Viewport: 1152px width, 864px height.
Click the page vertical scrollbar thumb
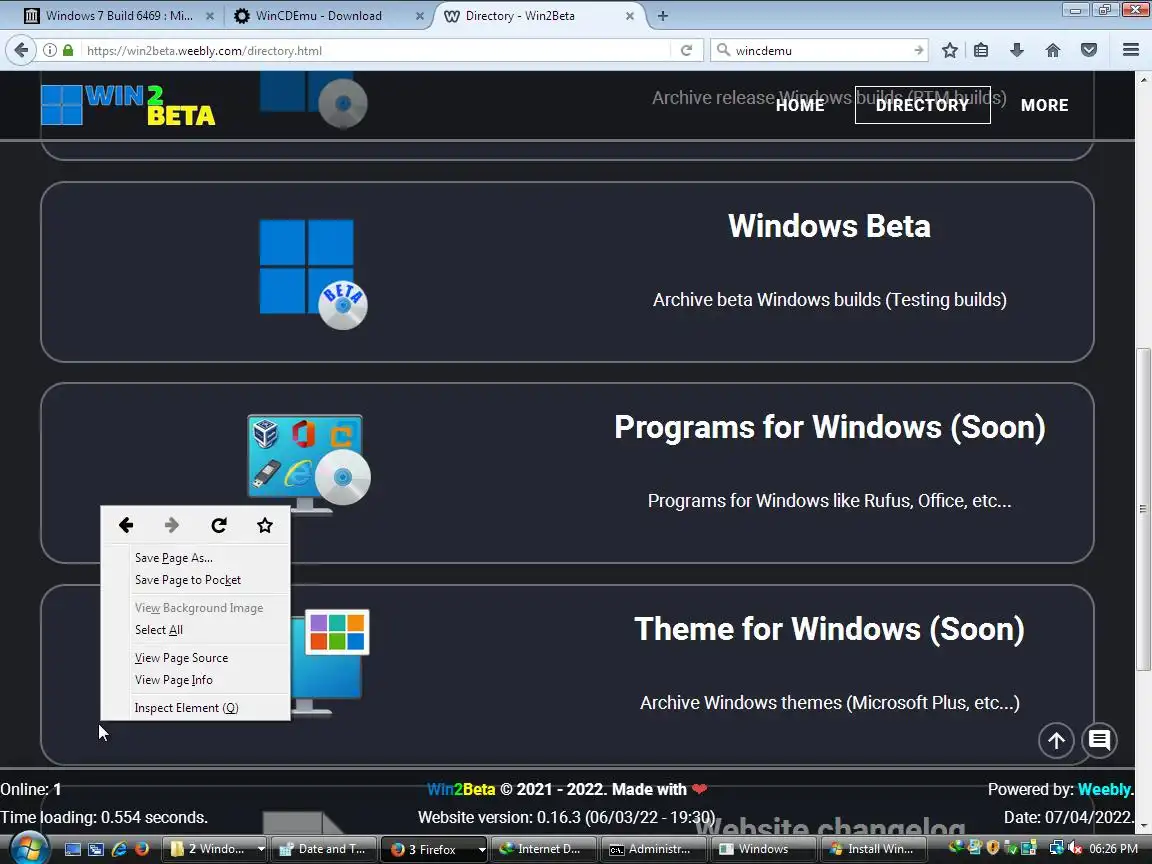point(1142,508)
